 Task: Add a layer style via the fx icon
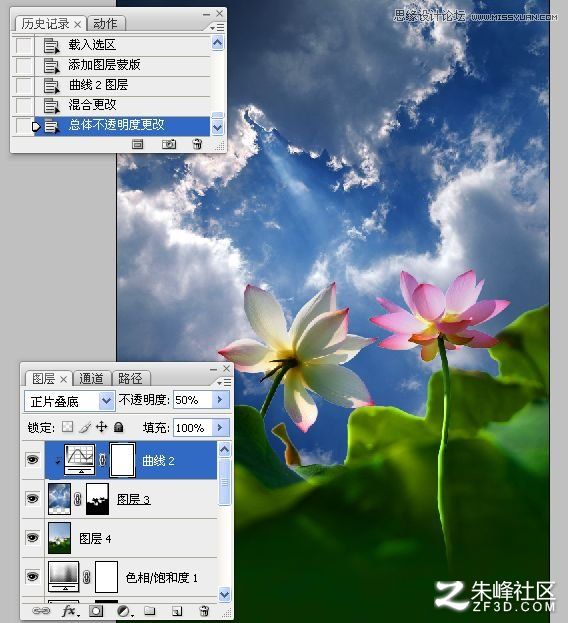click(x=69, y=611)
